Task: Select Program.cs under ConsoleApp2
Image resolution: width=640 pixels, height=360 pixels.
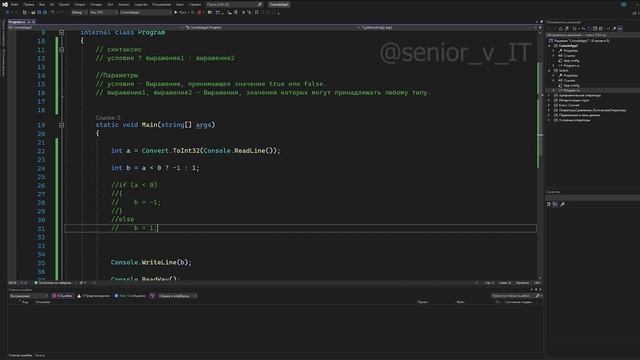Action: coord(572,65)
